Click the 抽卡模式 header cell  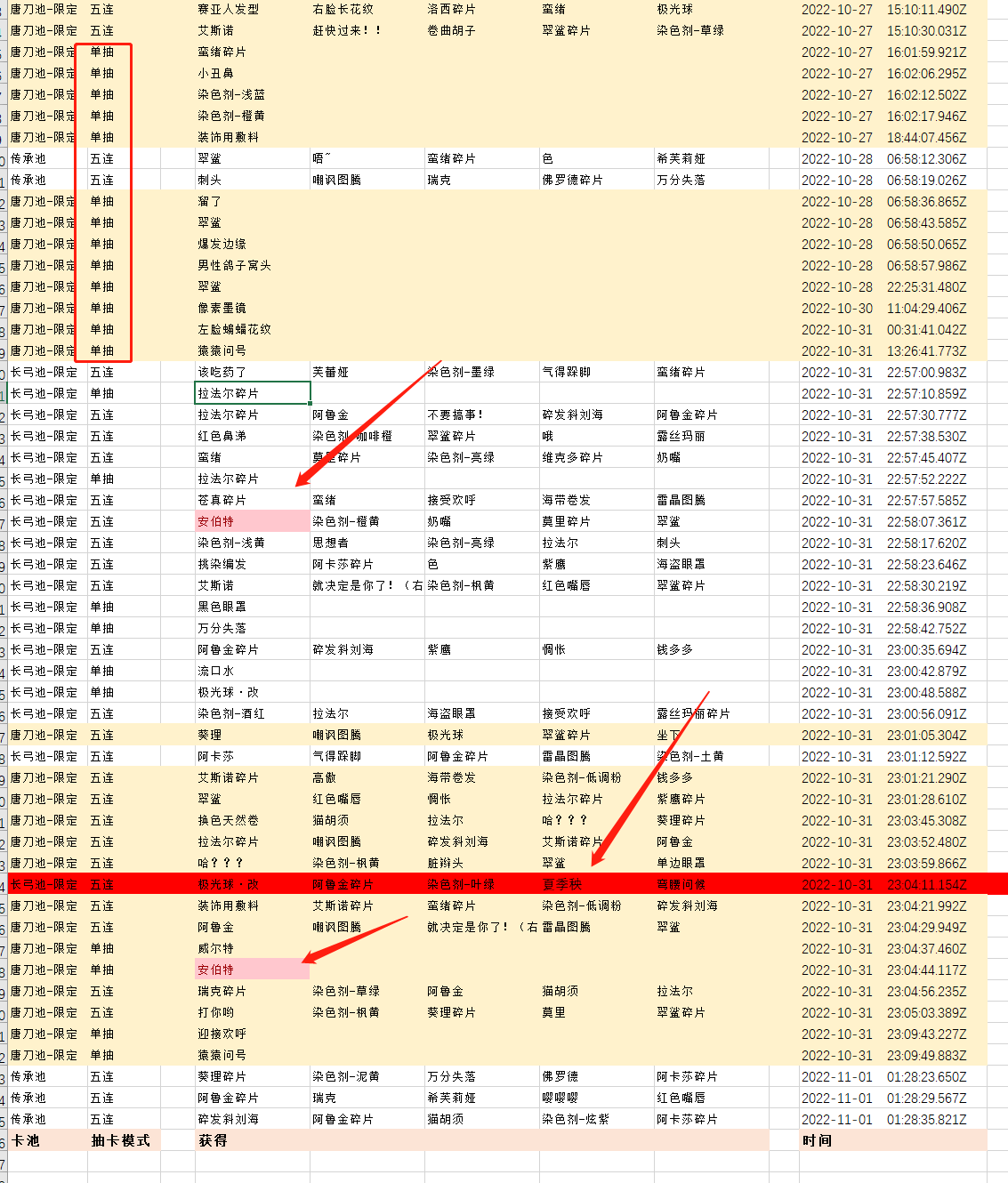point(121,1140)
